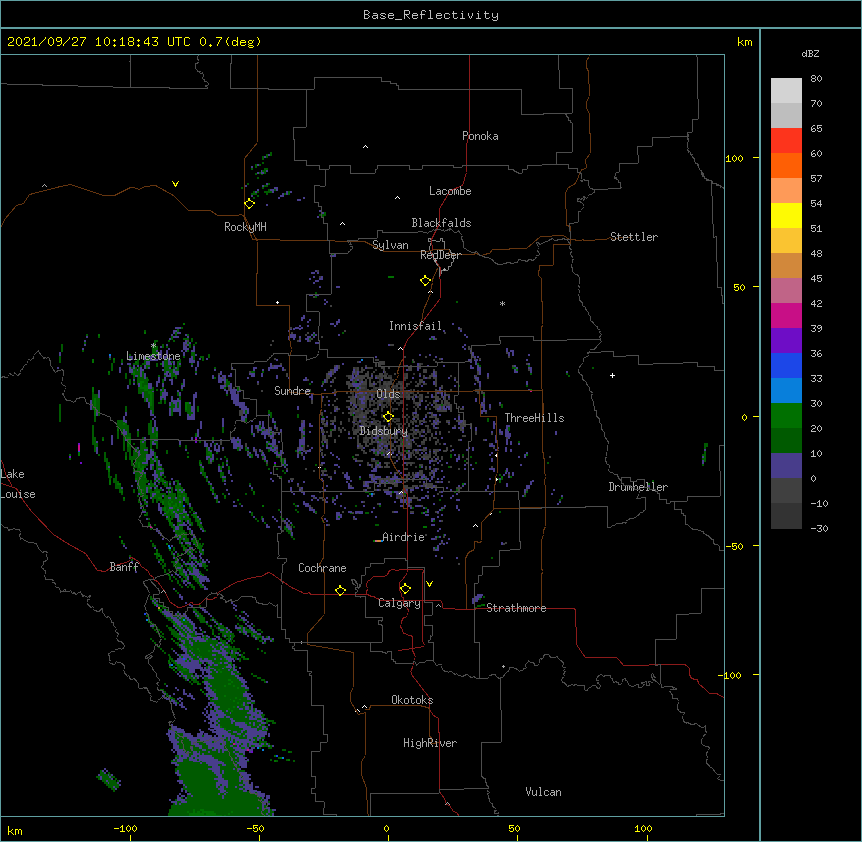Click the Base_Reflectivity title text
This screenshot has width=862, height=842.
click(431, 15)
